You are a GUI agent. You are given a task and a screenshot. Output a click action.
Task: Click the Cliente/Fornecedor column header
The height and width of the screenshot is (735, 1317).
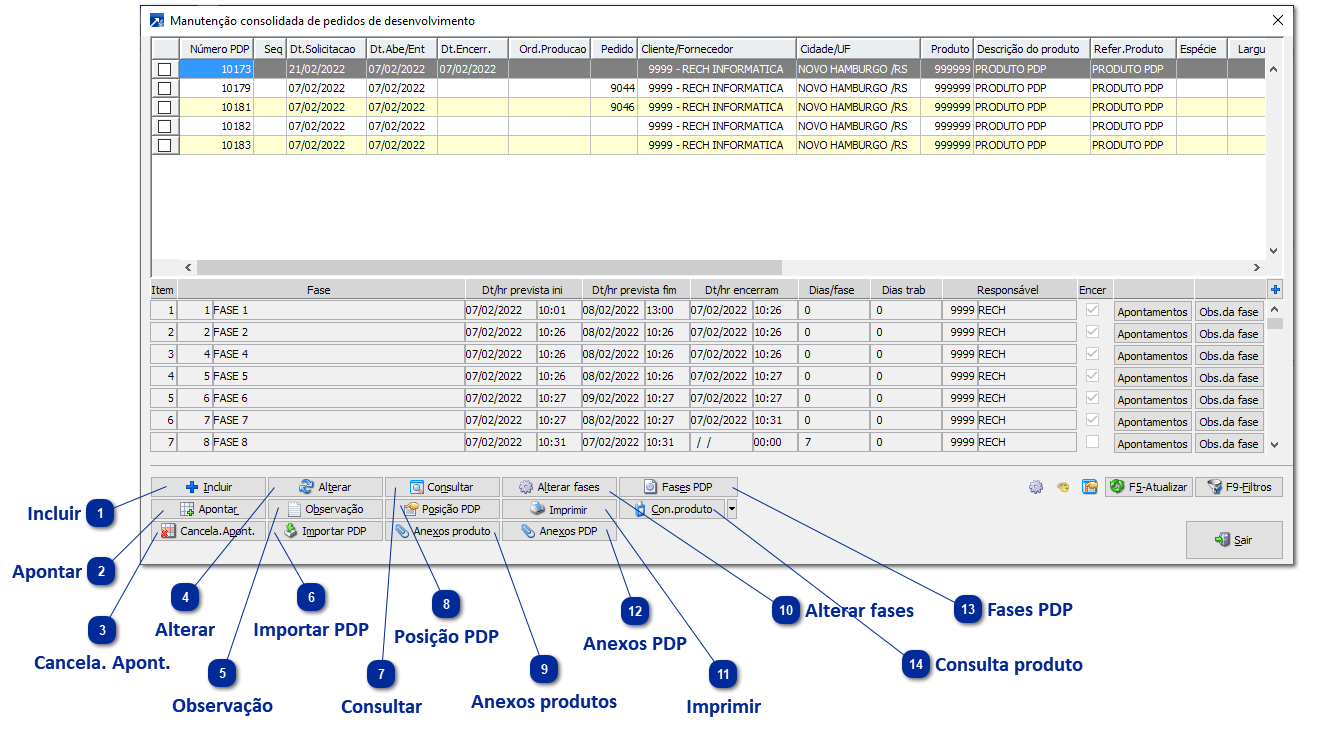pos(716,49)
